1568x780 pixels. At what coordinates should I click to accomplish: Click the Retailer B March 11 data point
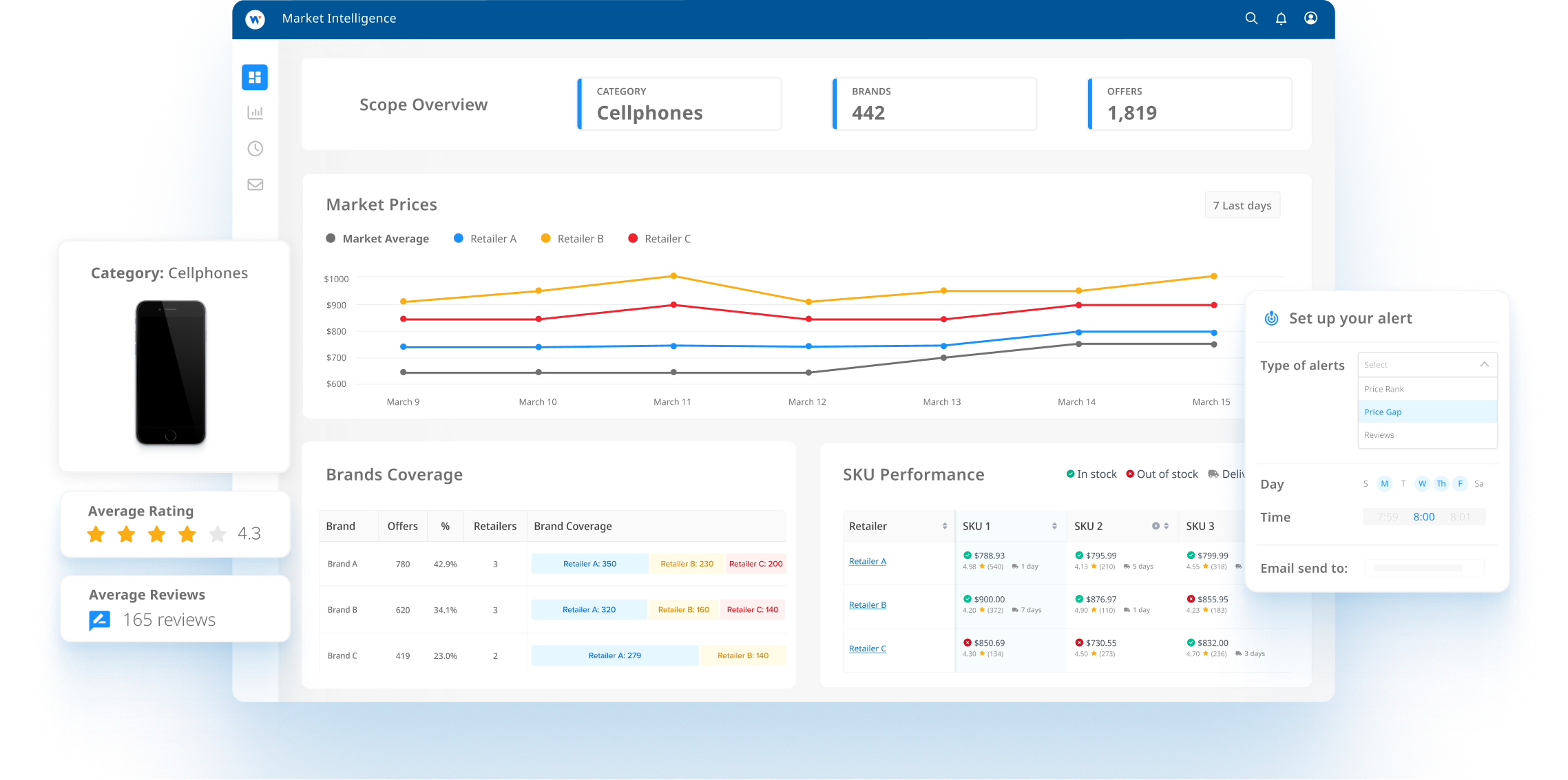[x=673, y=276]
